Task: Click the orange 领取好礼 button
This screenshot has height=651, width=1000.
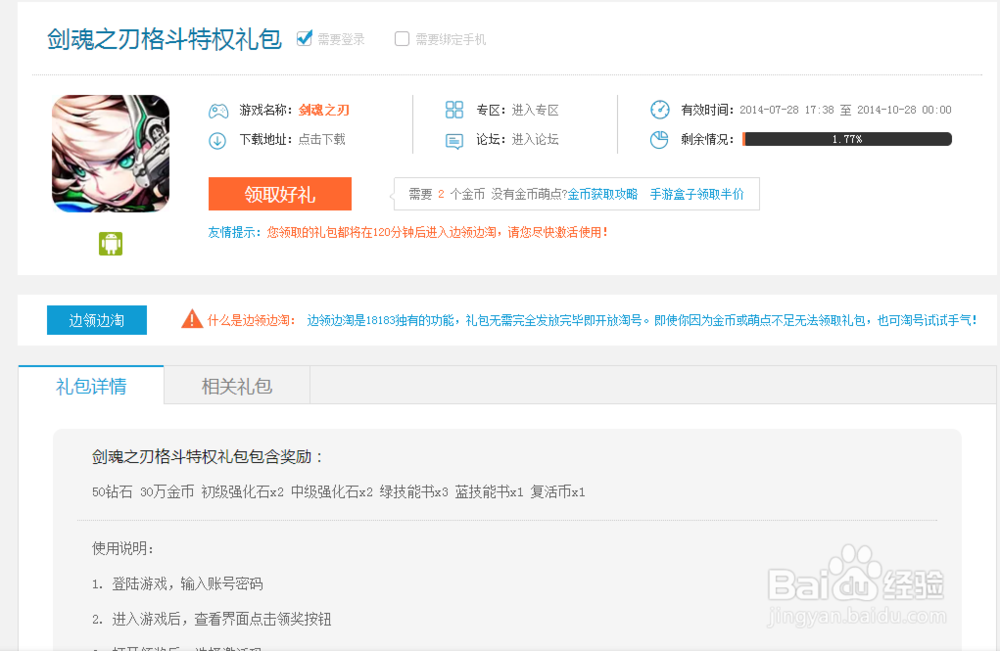Action: point(282,194)
